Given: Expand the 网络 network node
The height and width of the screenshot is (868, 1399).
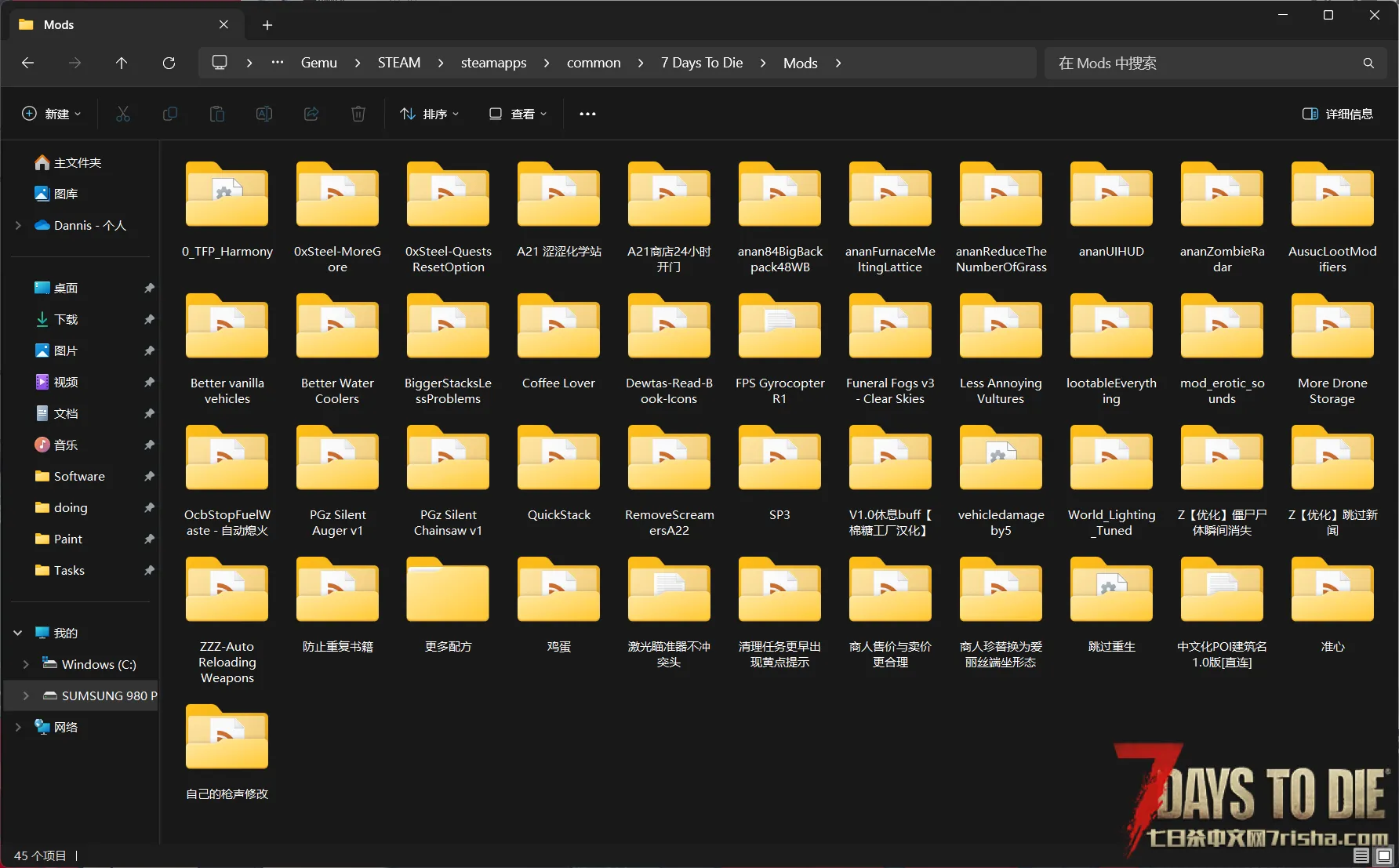Looking at the screenshot, I should (18, 727).
